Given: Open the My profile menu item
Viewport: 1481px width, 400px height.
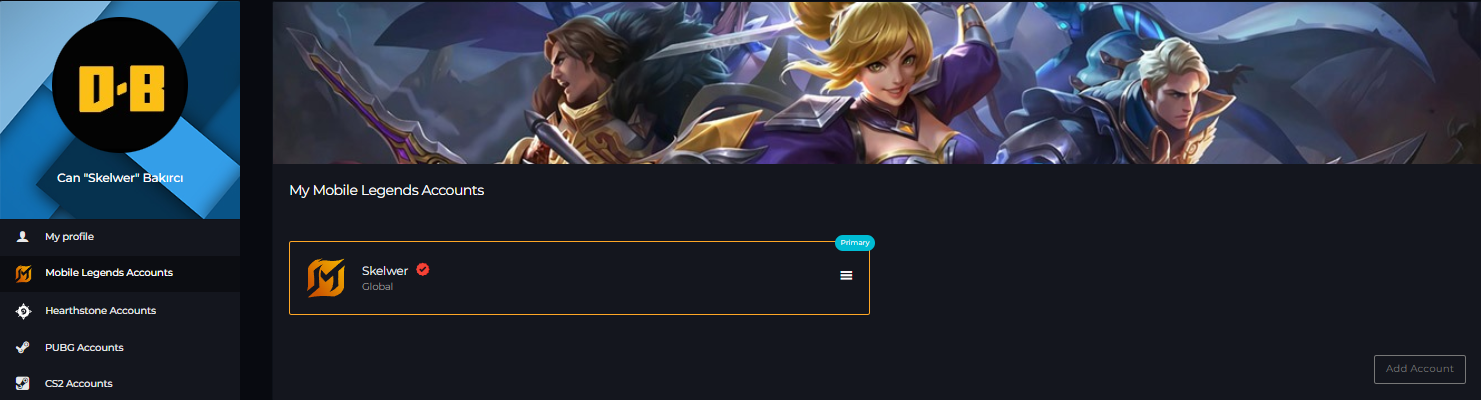Looking at the screenshot, I should click(x=120, y=237).
